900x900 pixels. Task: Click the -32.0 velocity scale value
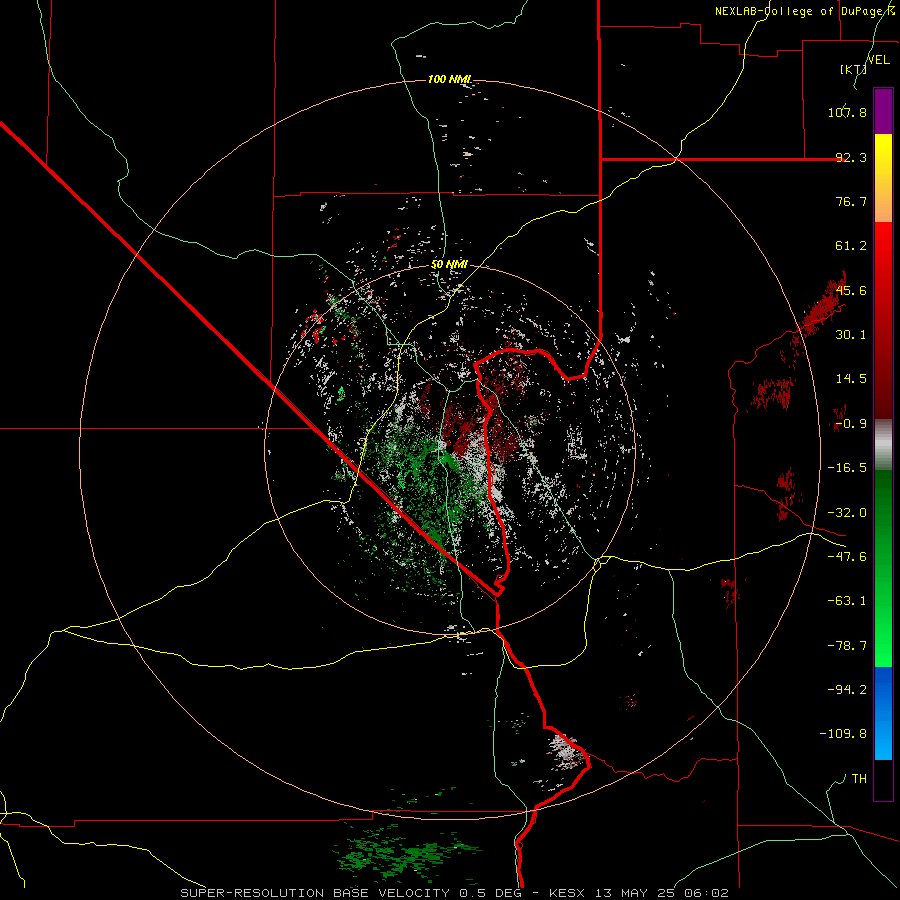tap(847, 513)
